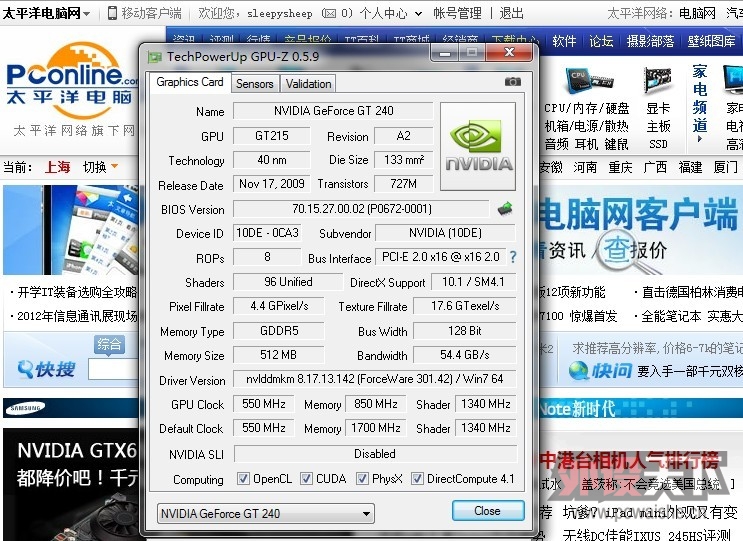Click the 河南 region link
This screenshot has height=541, width=743.
(585, 167)
